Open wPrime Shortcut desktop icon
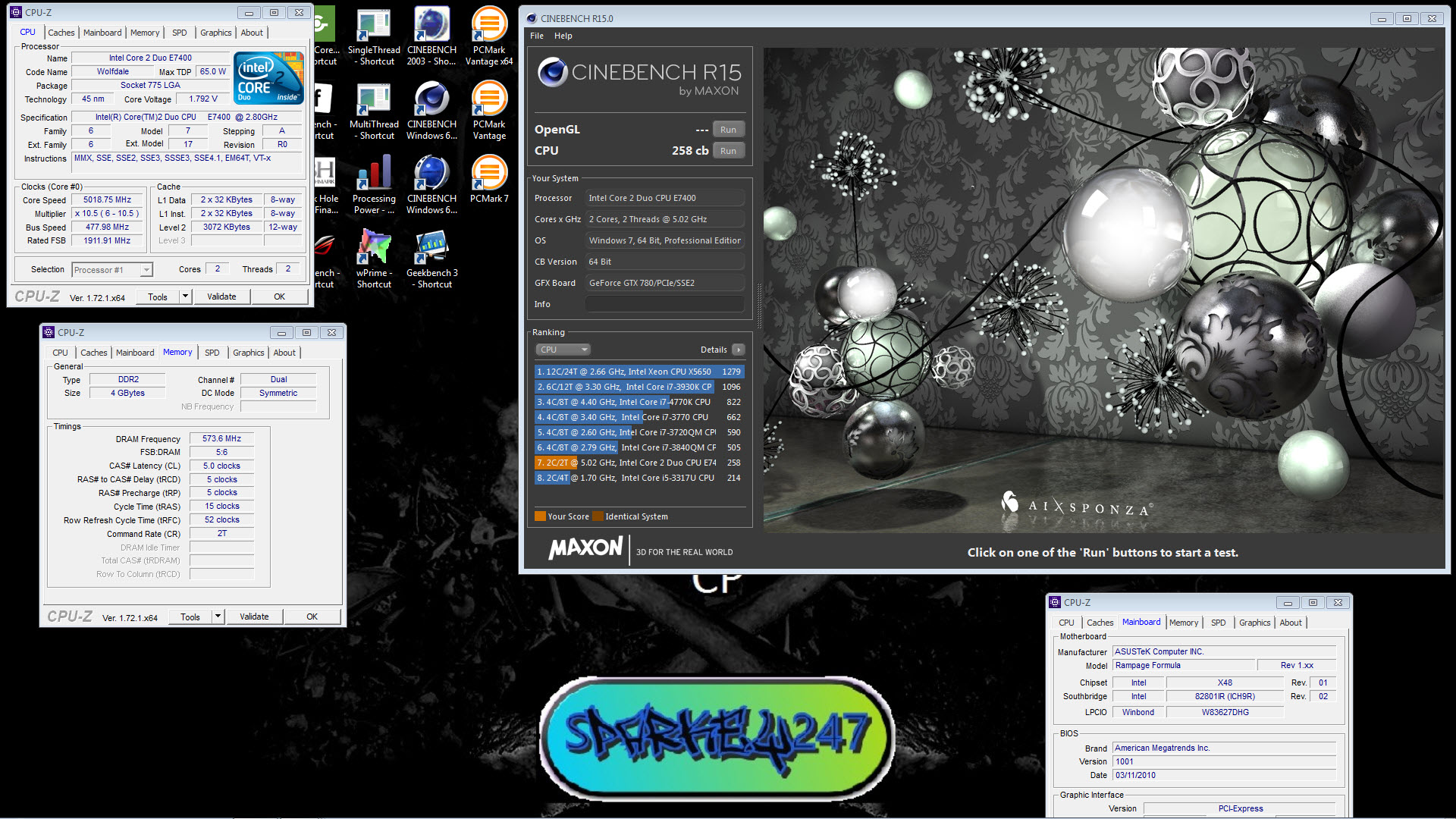 point(374,260)
